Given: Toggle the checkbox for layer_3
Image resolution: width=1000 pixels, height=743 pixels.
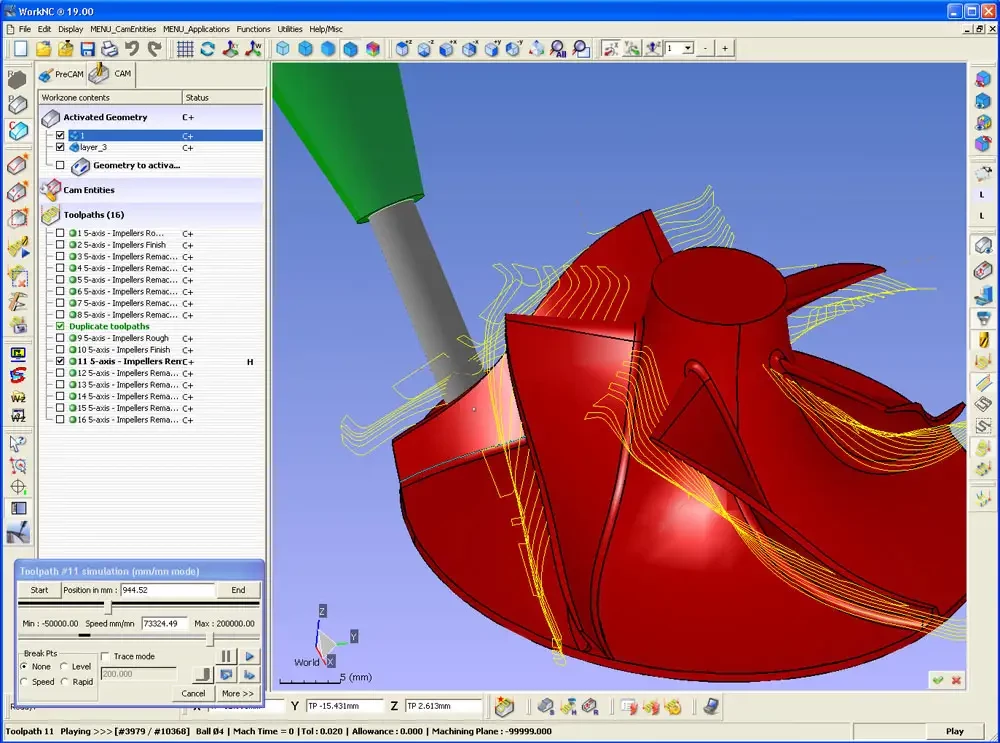Looking at the screenshot, I should tap(60, 147).
